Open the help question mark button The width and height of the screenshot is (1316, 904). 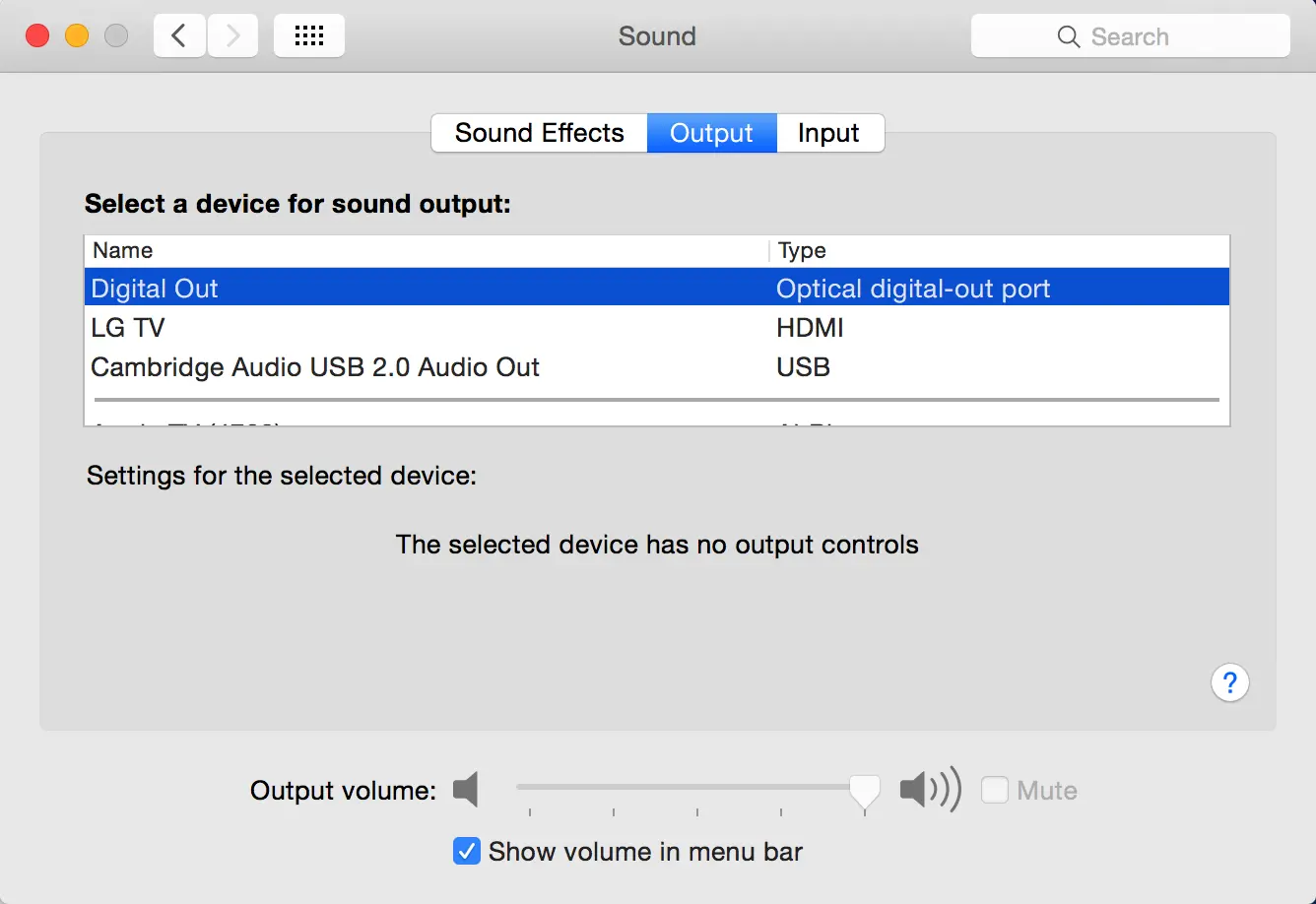pos(1229,682)
